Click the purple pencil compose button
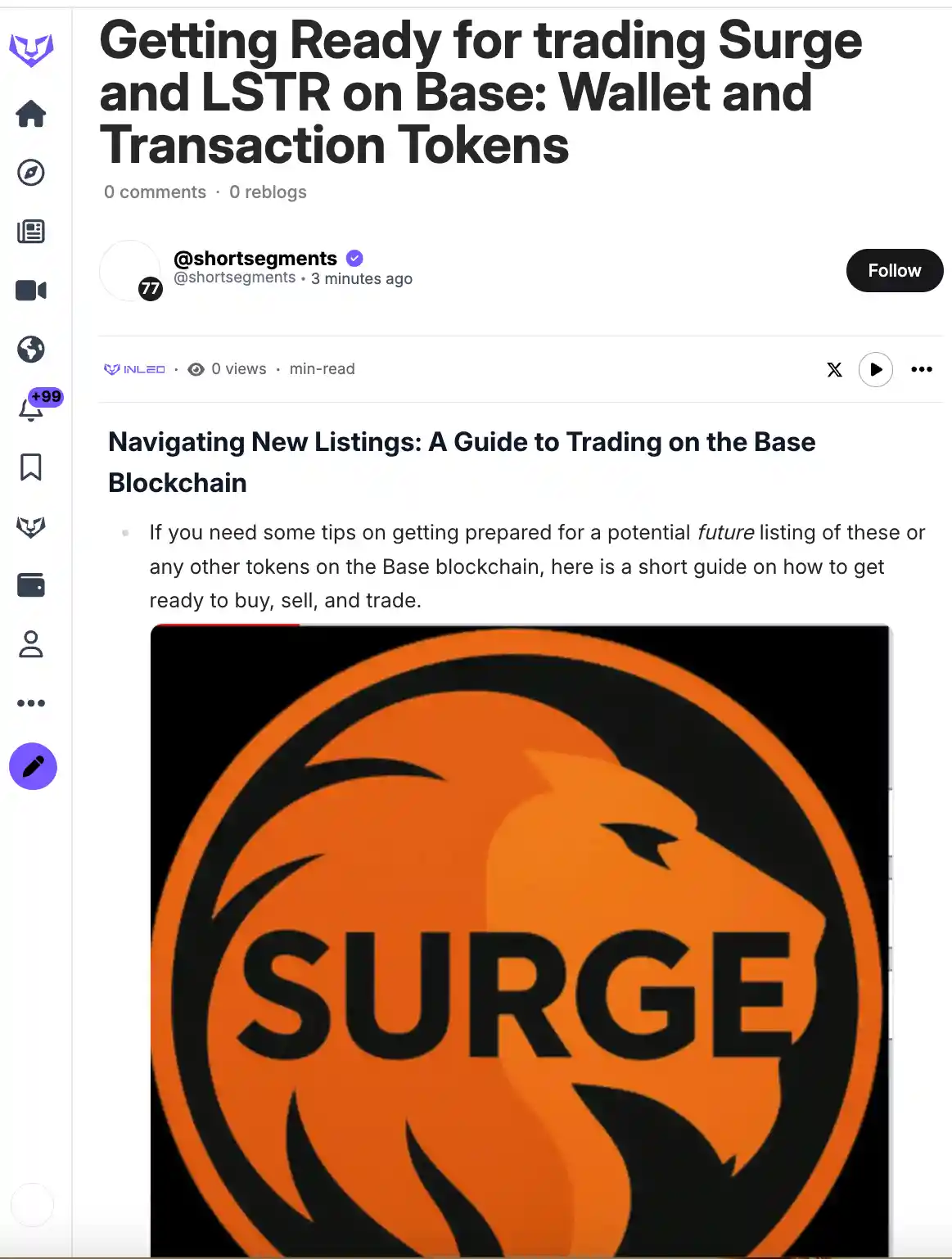Viewport: 952px width, 1259px height. 33,767
